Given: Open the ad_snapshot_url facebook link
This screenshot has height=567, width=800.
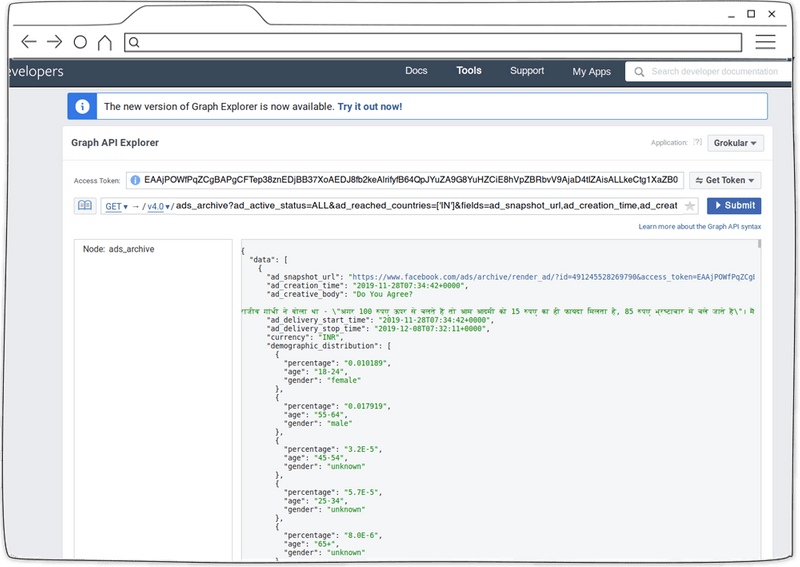Looking at the screenshot, I should click(553, 277).
